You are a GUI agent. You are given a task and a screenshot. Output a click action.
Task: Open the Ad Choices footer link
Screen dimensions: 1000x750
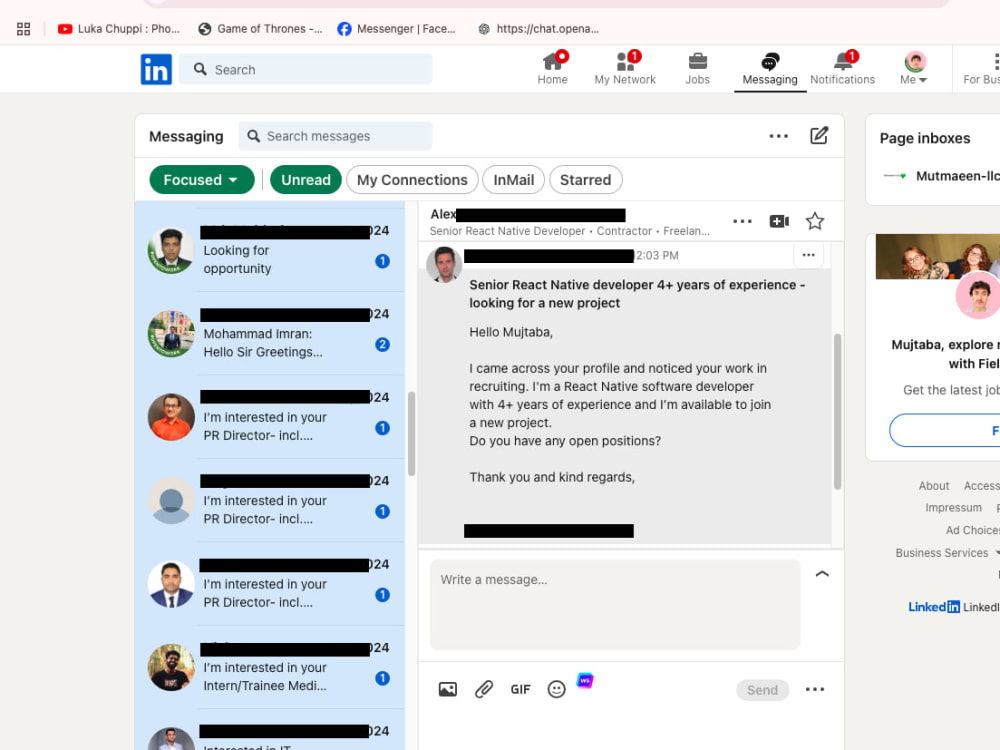pos(973,530)
